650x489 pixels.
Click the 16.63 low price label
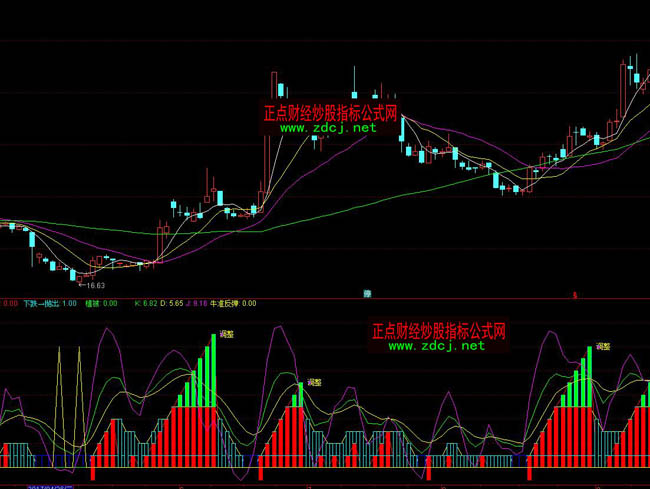[92, 285]
